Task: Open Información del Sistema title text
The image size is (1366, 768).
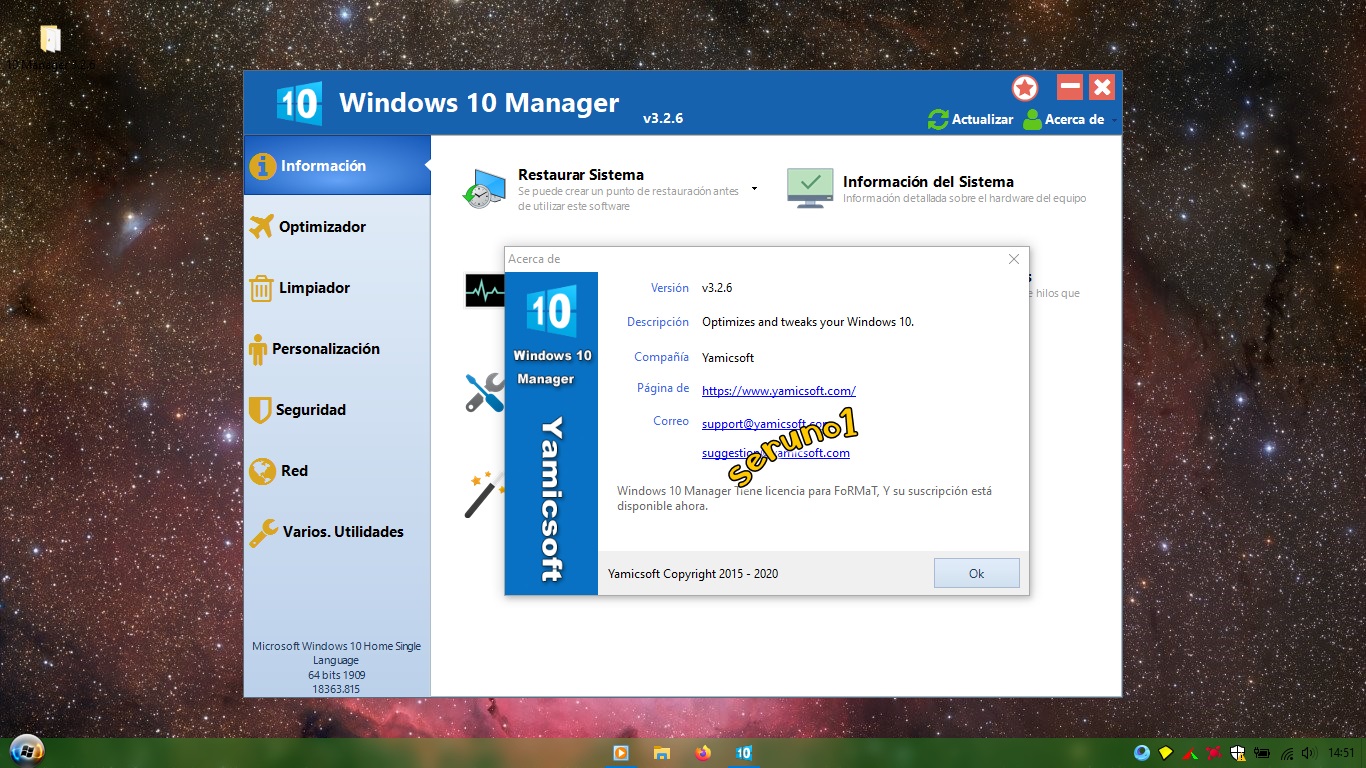Action: click(928, 181)
